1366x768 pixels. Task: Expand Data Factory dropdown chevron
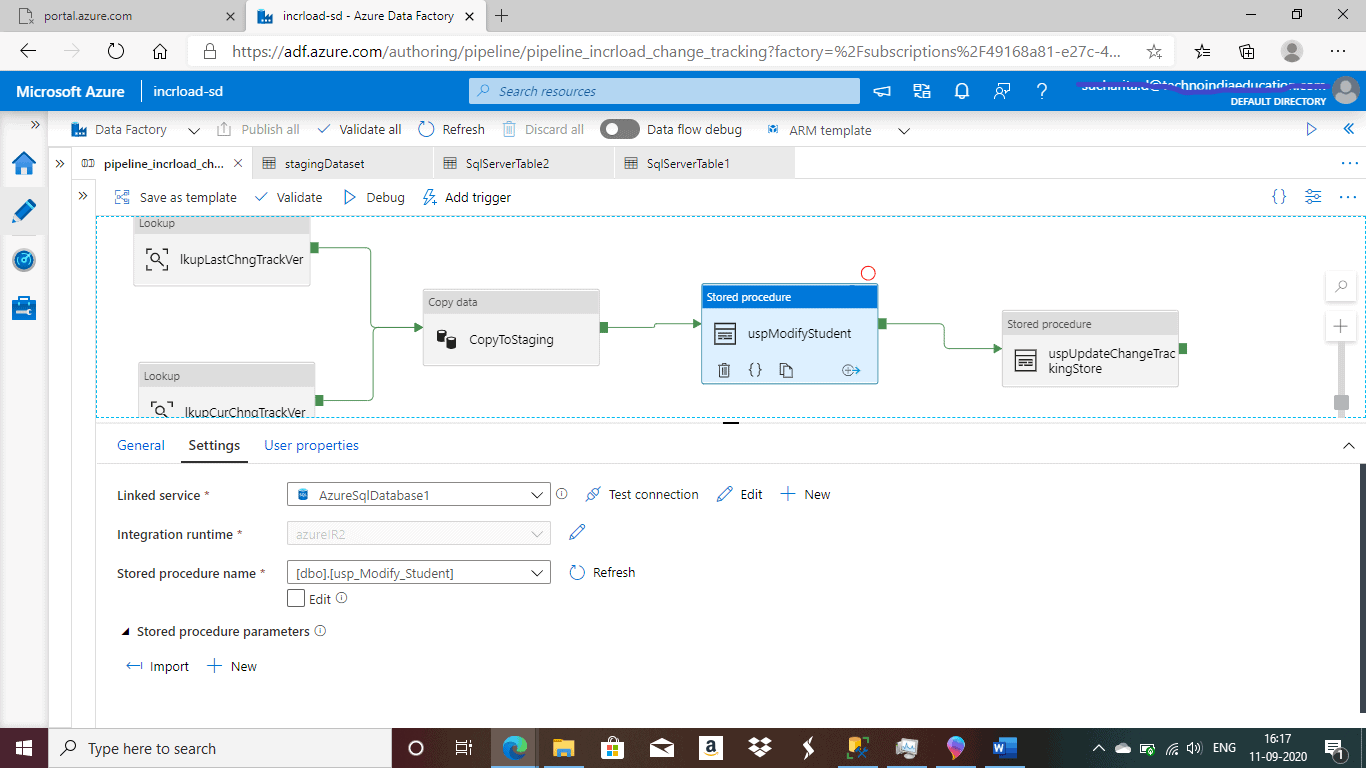194,130
